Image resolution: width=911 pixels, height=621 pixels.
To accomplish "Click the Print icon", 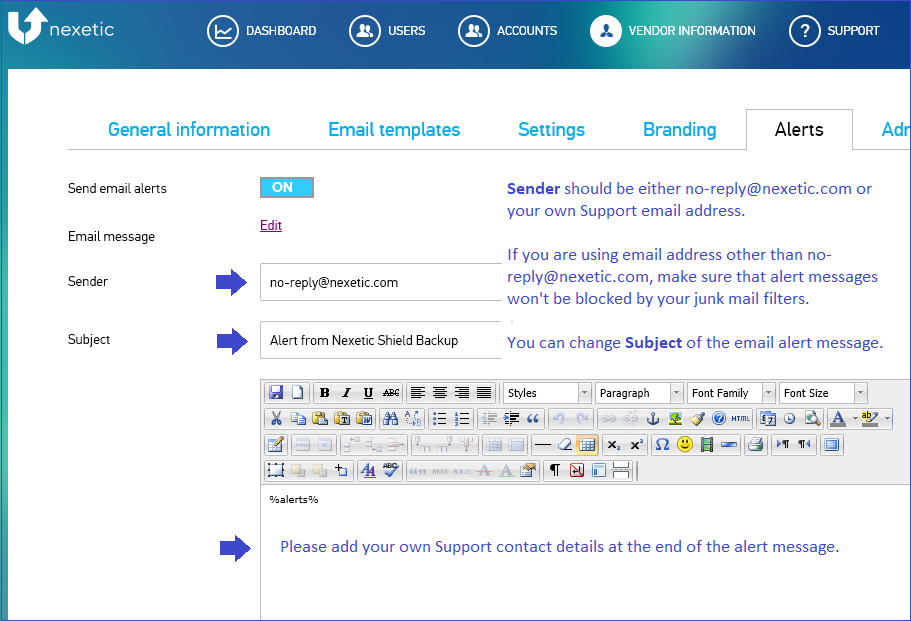I will click(755, 445).
